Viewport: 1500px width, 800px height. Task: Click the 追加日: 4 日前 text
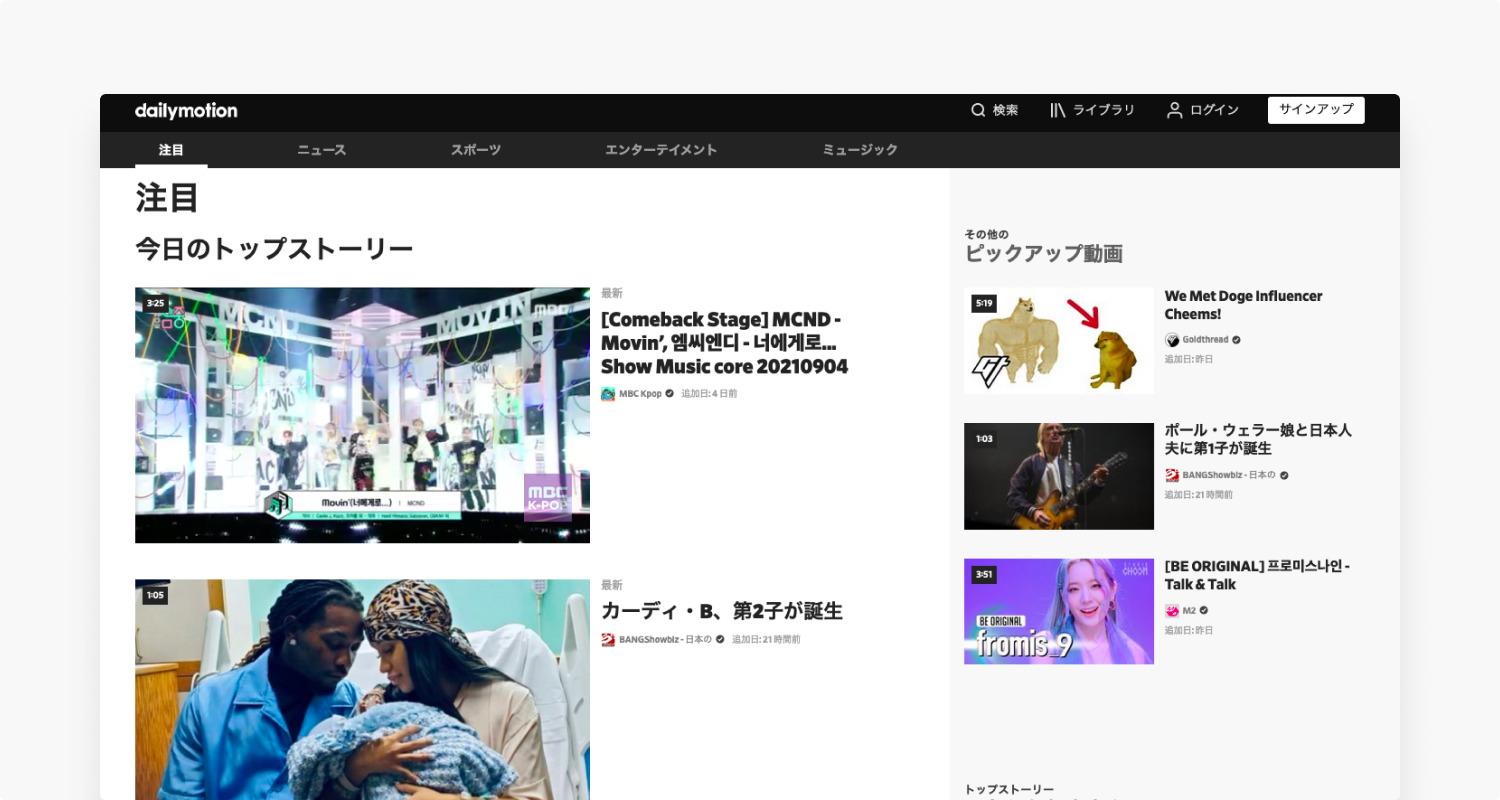click(709, 394)
